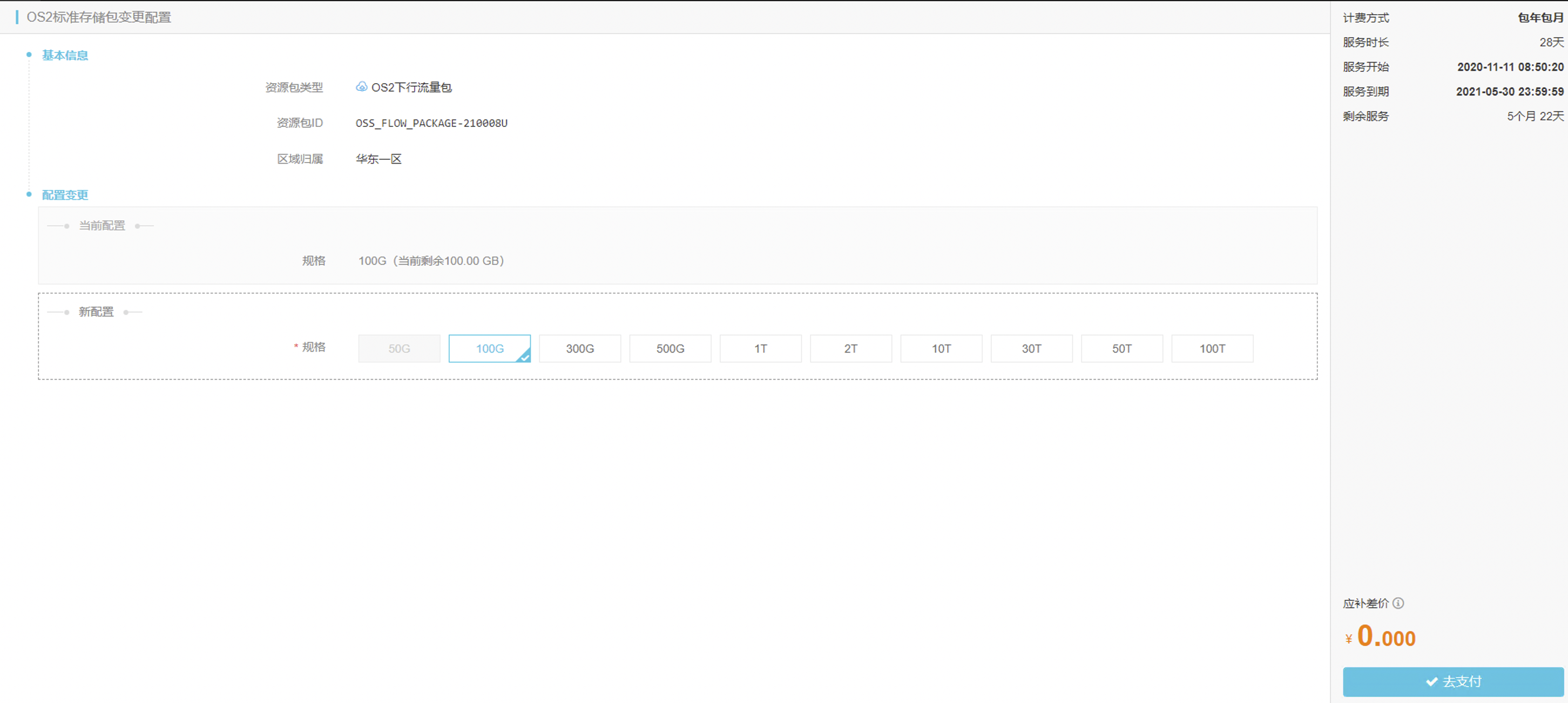The width and height of the screenshot is (1568, 703).
Task: Click the info icon beside 应补差价
Action: (1398, 603)
